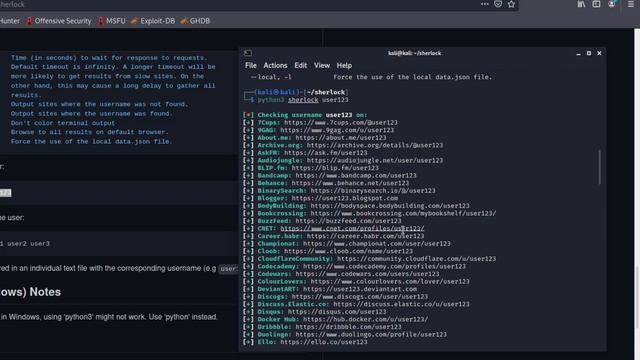The height and width of the screenshot is (360, 640).
Task: Click the Ello result URL
Action: pyautogui.click(x=324, y=342)
